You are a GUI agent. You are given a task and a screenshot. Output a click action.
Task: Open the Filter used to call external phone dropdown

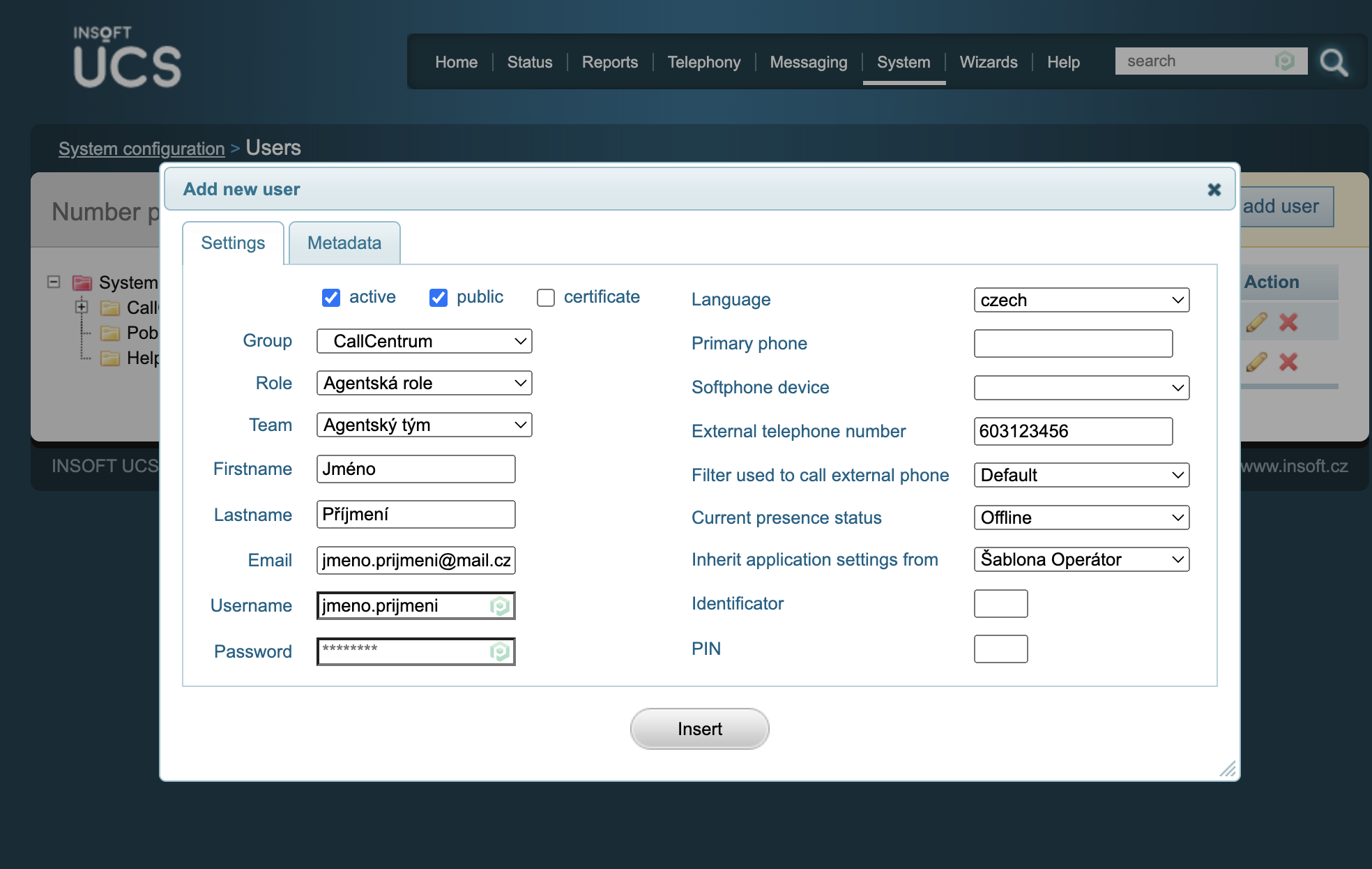click(x=1081, y=475)
